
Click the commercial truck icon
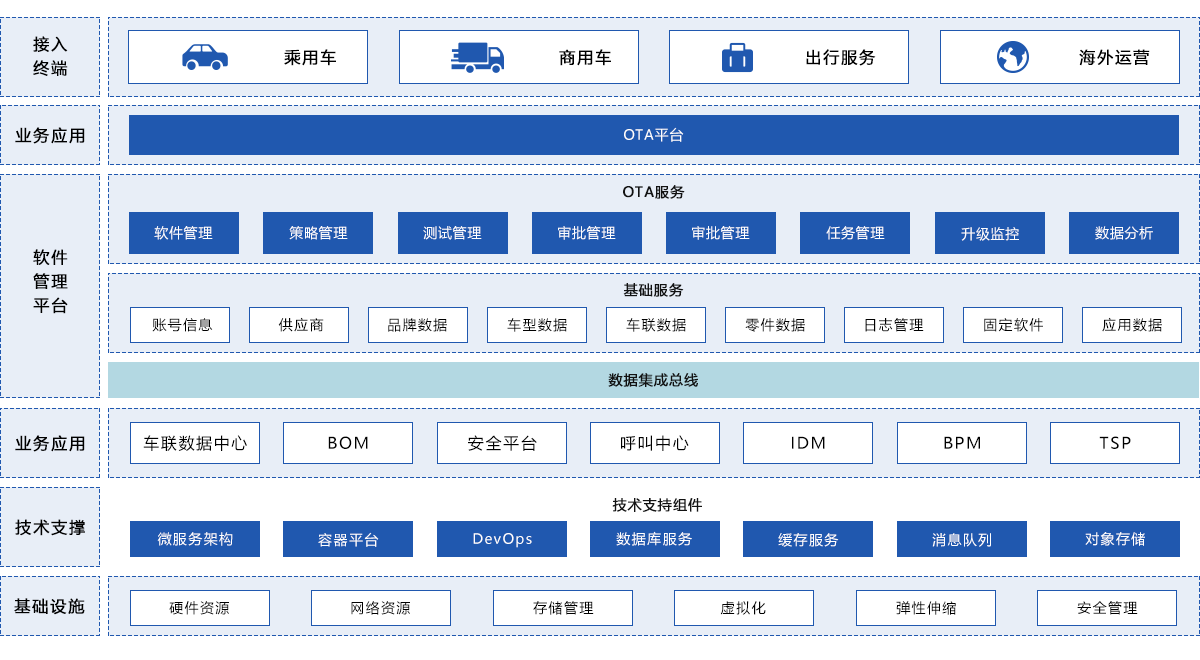[476, 57]
